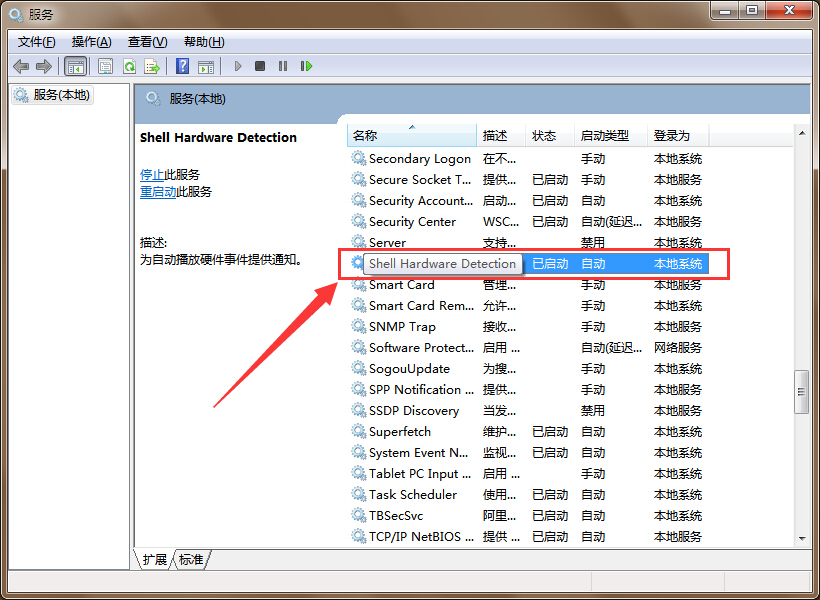Click the 停止 link to stop service

(152, 174)
